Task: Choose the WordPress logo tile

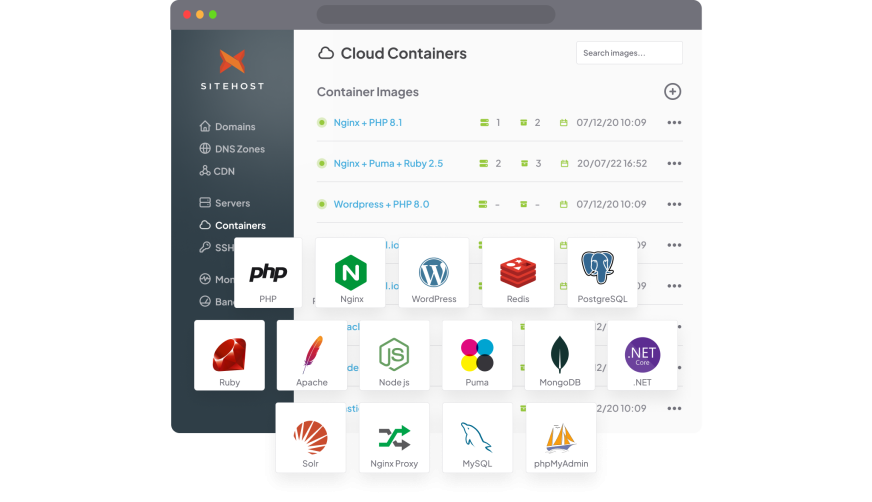Action: point(434,273)
